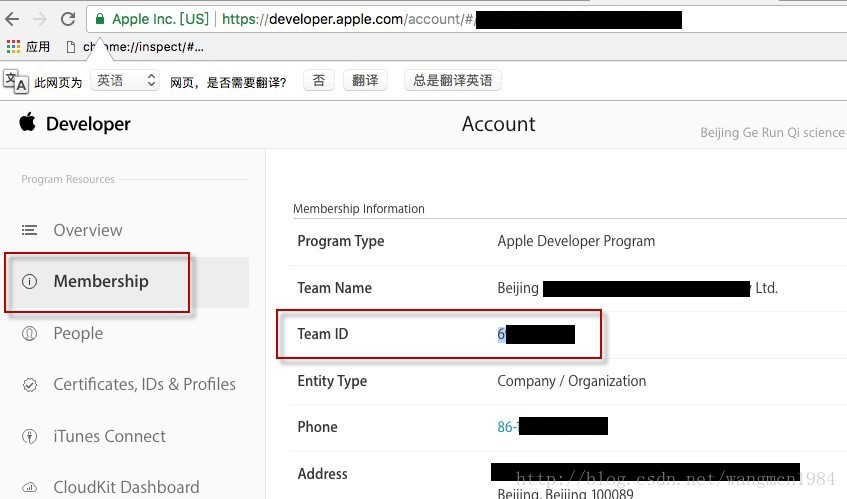Click the People person icon

[x=29, y=334]
